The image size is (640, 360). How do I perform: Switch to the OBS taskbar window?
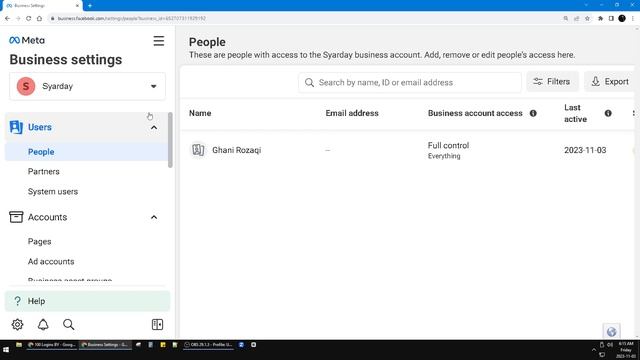208,345
